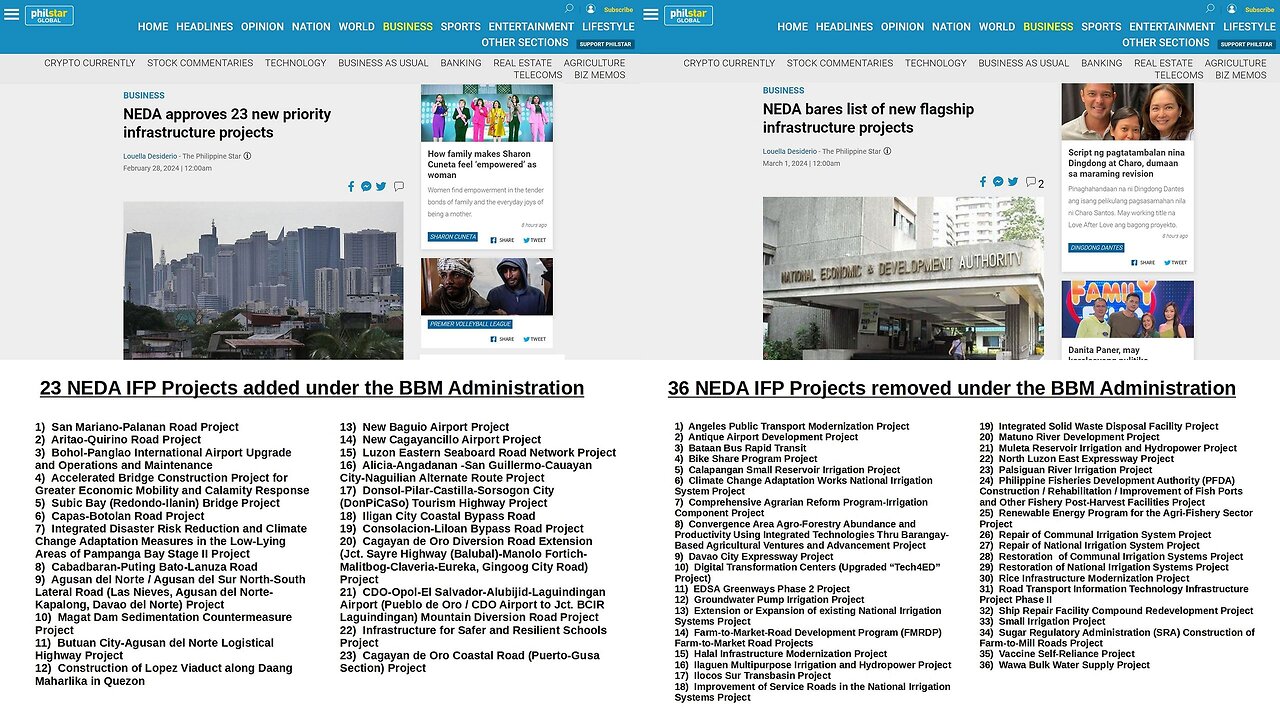Viewport: 1280px width, 720px height.
Task: Expand OTHER SECTIONS on 'NEDA approves 23' page
Action: pos(525,43)
